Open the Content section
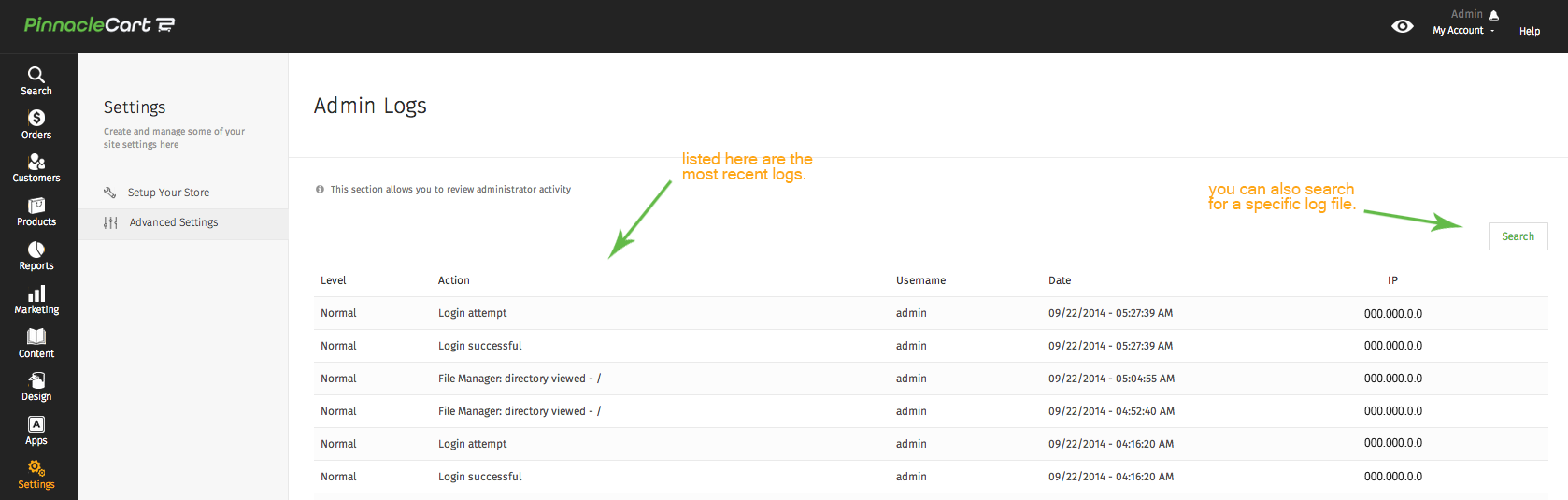The height and width of the screenshot is (500, 1568). click(x=36, y=344)
